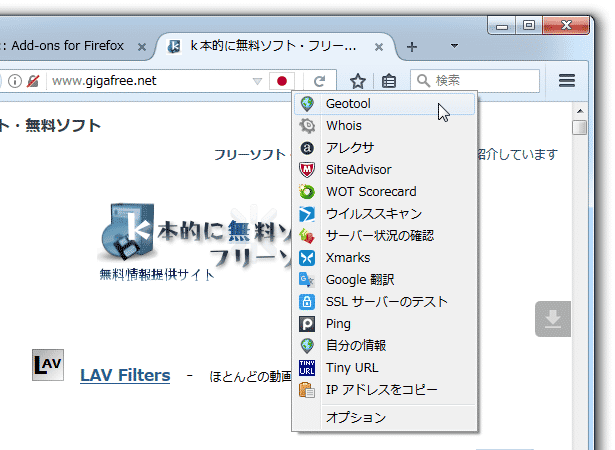Focus the 検索 search box
Screen dimensions: 615x450
pos(475,81)
